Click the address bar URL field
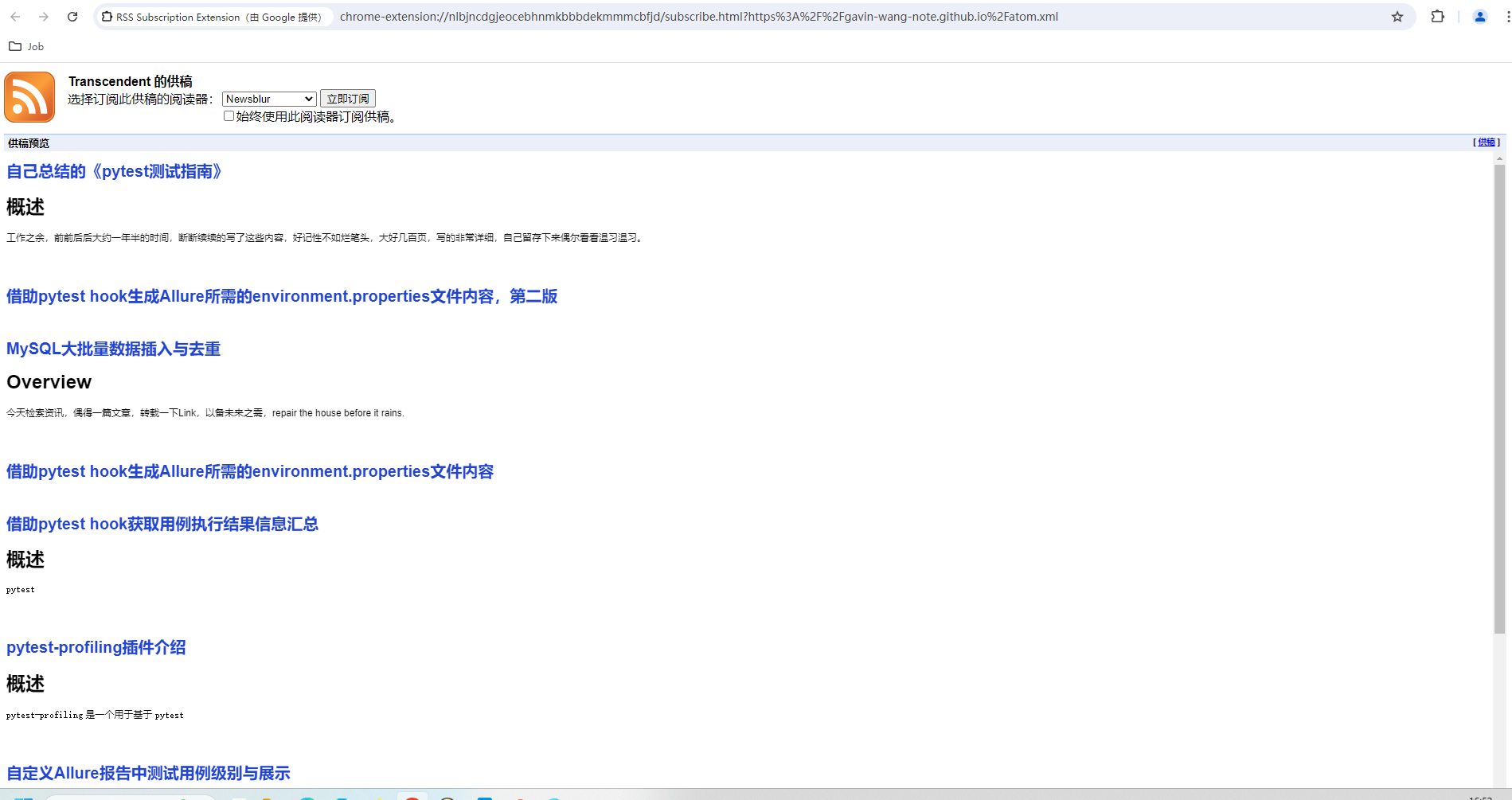1512x800 pixels. pyautogui.click(x=698, y=17)
